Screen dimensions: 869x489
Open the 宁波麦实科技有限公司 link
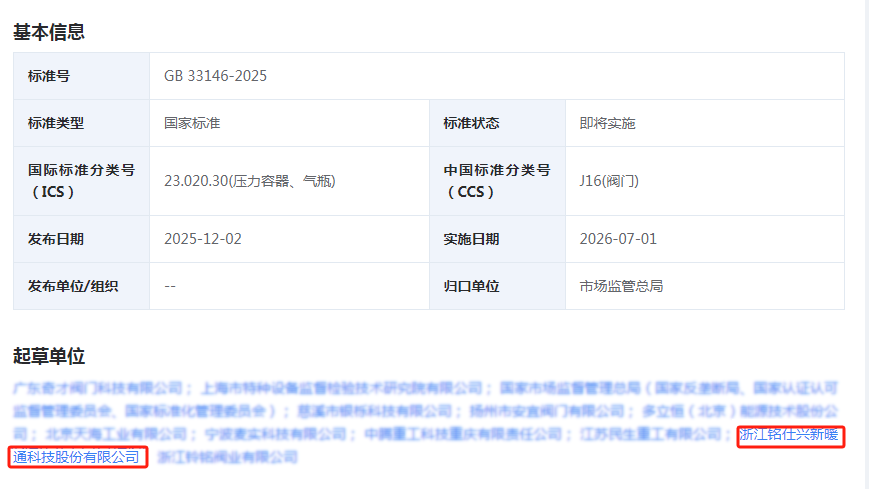click(x=275, y=434)
